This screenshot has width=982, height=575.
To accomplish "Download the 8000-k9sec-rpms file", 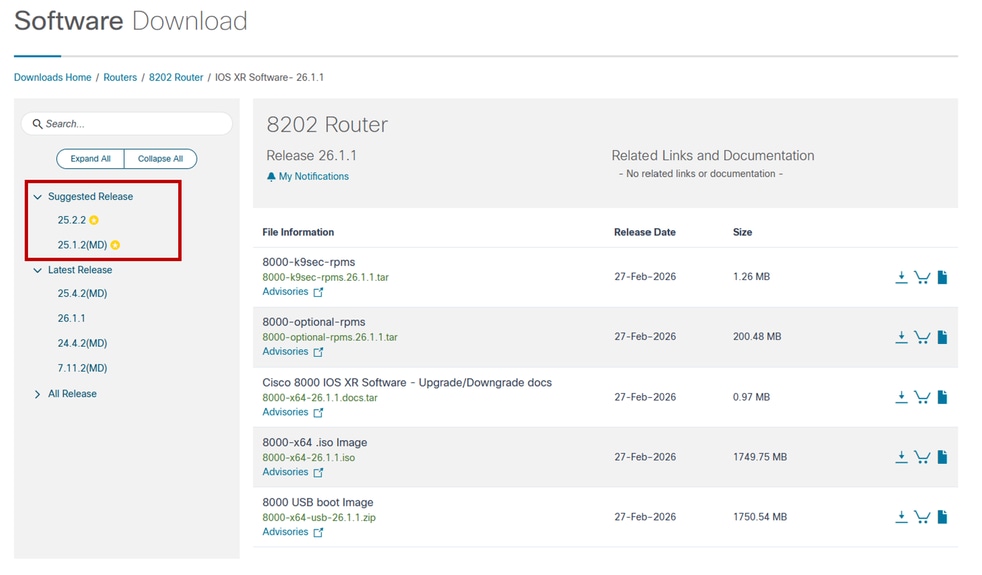I will click(x=901, y=277).
